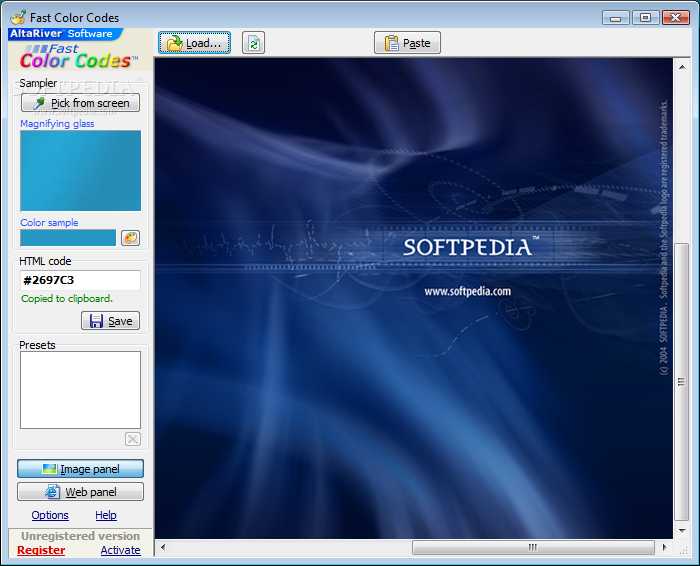The height and width of the screenshot is (566, 700).
Task: Click the refresh image icon button
Action: 253,43
